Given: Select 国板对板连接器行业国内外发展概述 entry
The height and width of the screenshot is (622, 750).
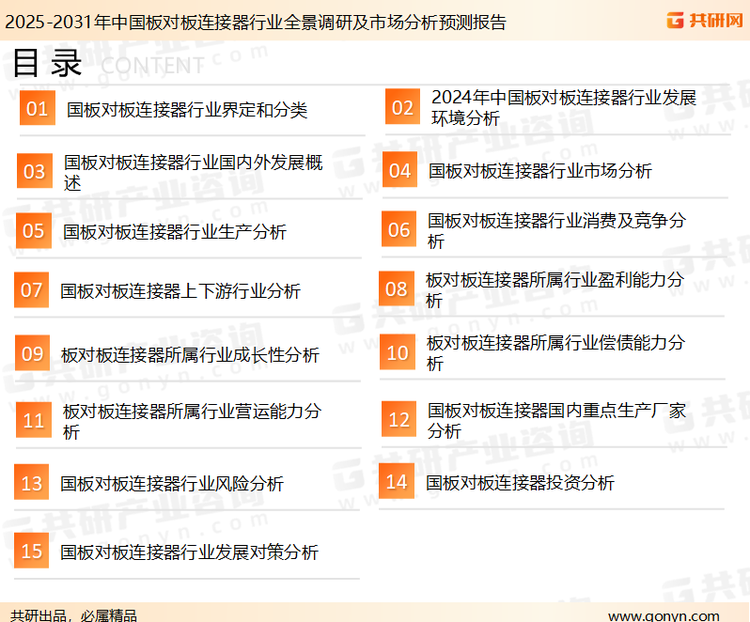Looking at the screenshot, I should pyautogui.click(x=193, y=172).
